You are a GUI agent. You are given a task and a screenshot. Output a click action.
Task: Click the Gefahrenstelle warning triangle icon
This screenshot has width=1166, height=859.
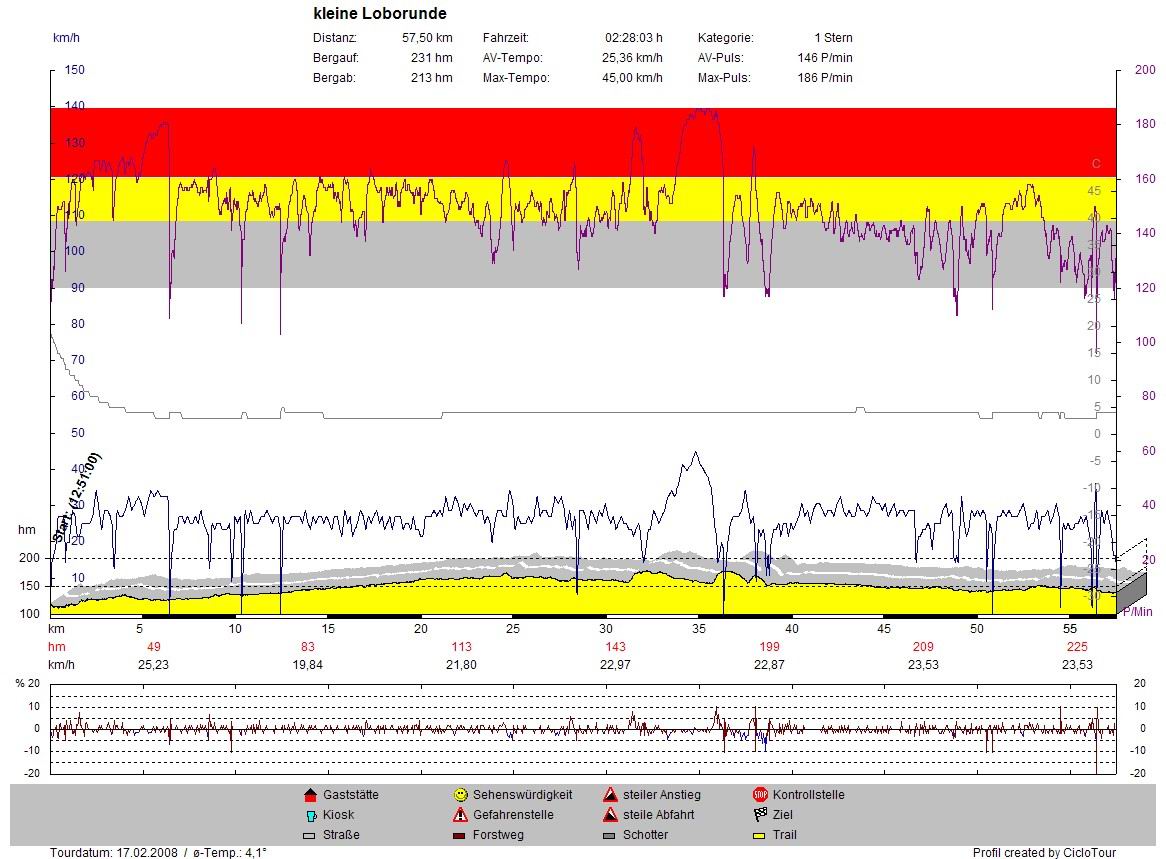click(460, 815)
